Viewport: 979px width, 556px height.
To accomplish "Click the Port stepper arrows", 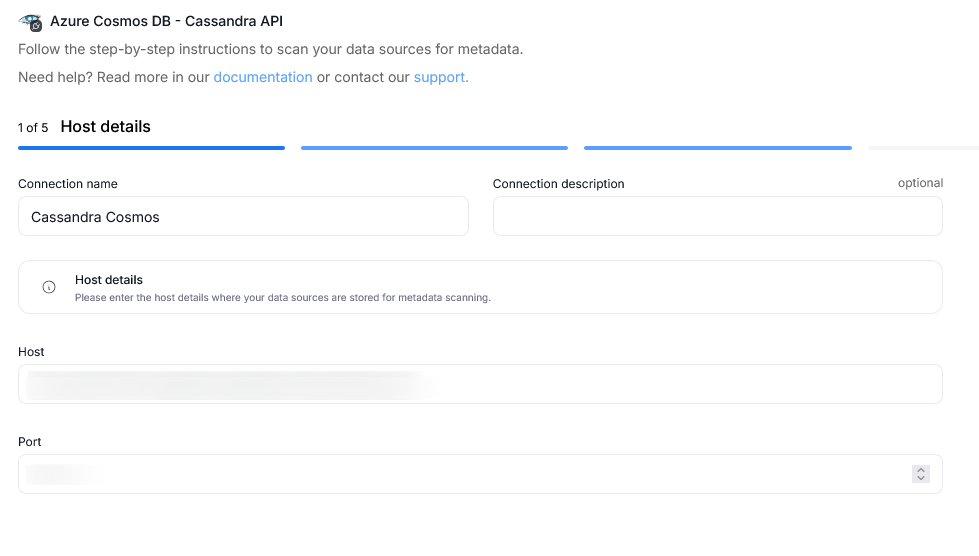I will [920, 474].
